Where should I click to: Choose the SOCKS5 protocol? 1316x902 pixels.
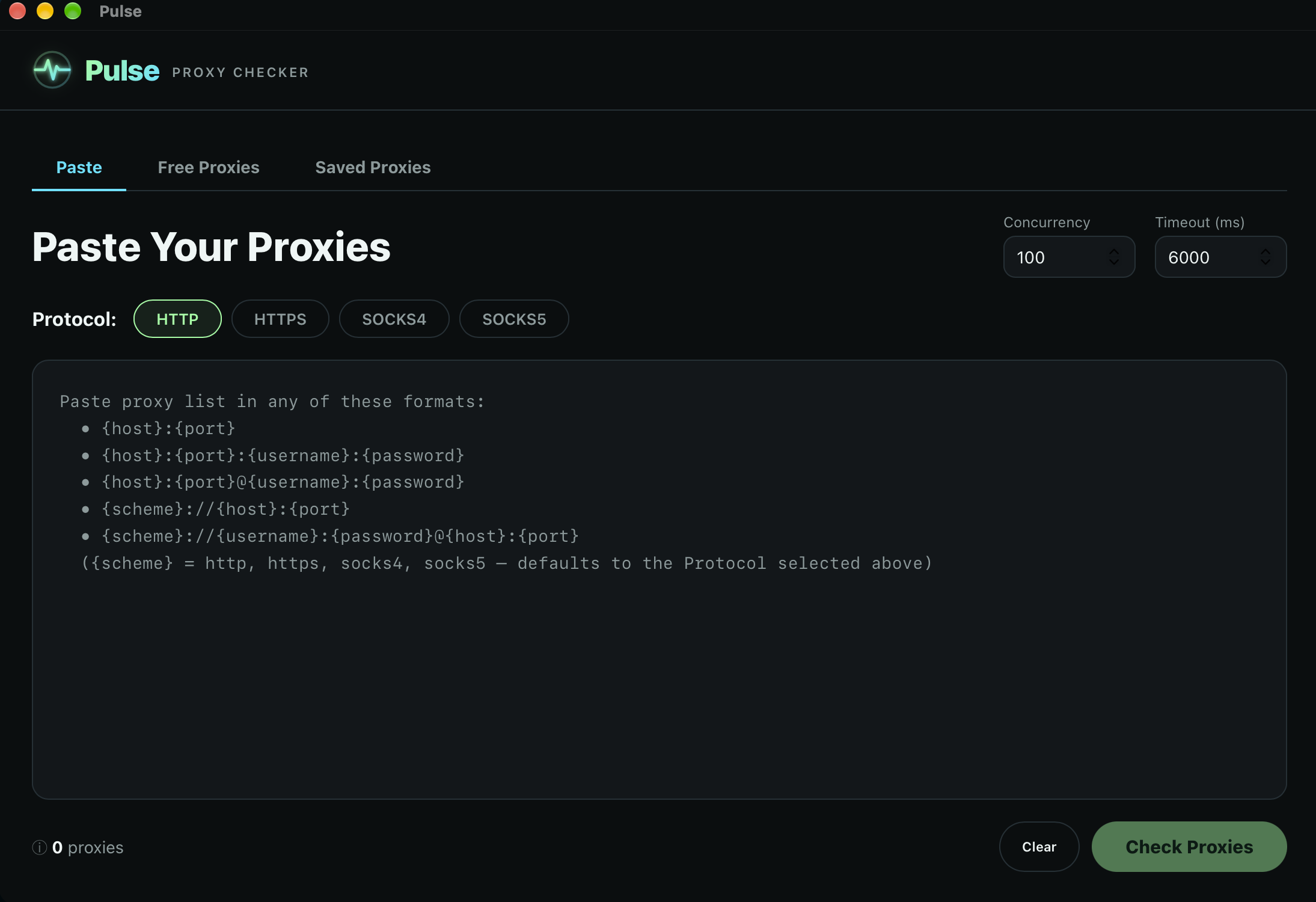click(514, 319)
